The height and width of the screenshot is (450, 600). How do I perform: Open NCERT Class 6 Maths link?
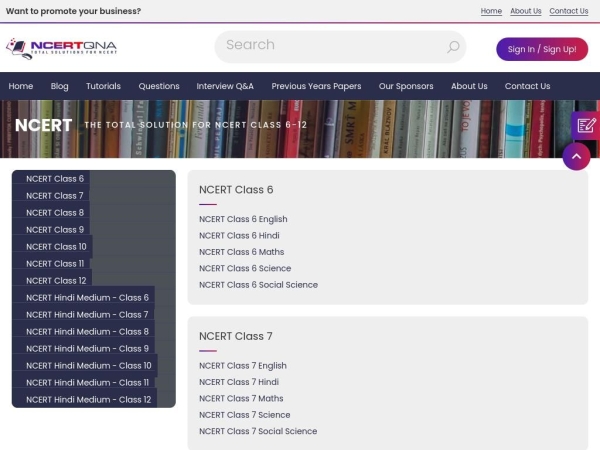[x=241, y=252]
